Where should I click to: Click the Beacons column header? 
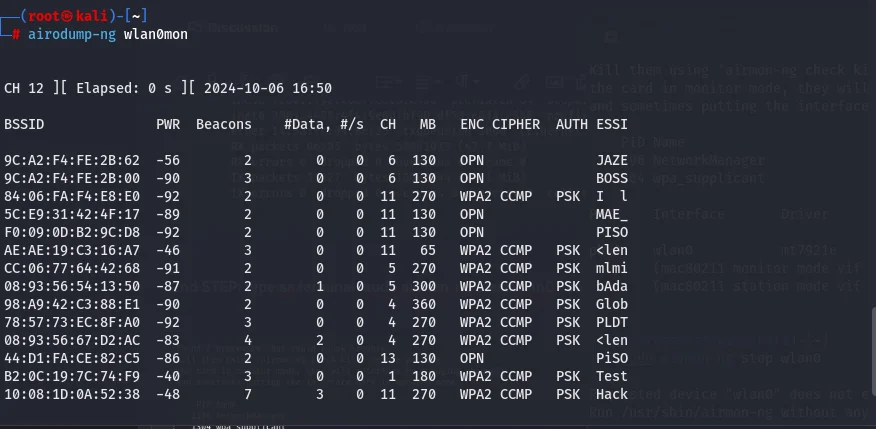pyautogui.click(x=223, y=125)
